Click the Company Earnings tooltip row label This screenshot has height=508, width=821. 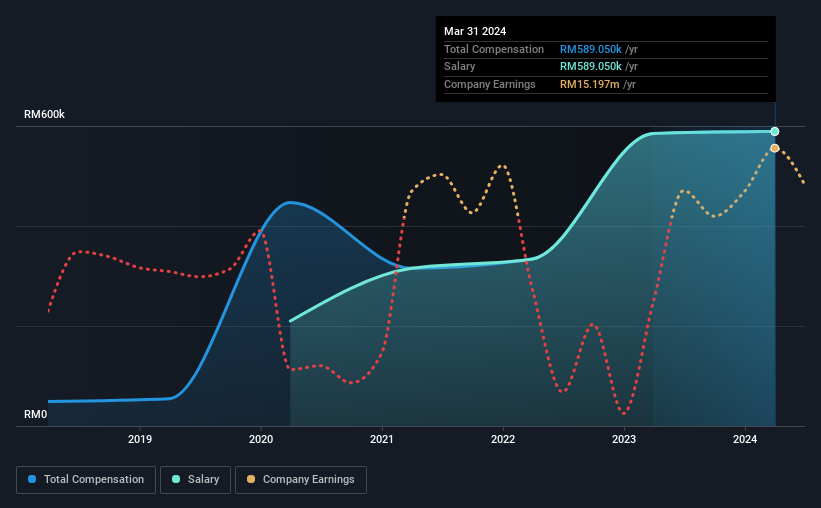coord(490,84)
